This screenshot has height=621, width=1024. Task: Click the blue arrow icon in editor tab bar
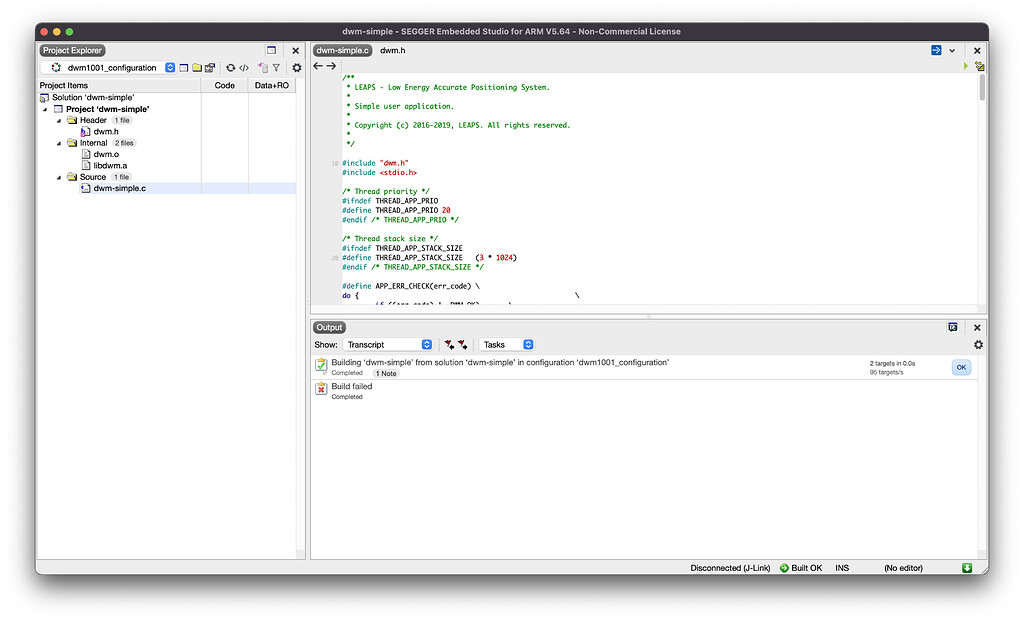click(936, 50)
